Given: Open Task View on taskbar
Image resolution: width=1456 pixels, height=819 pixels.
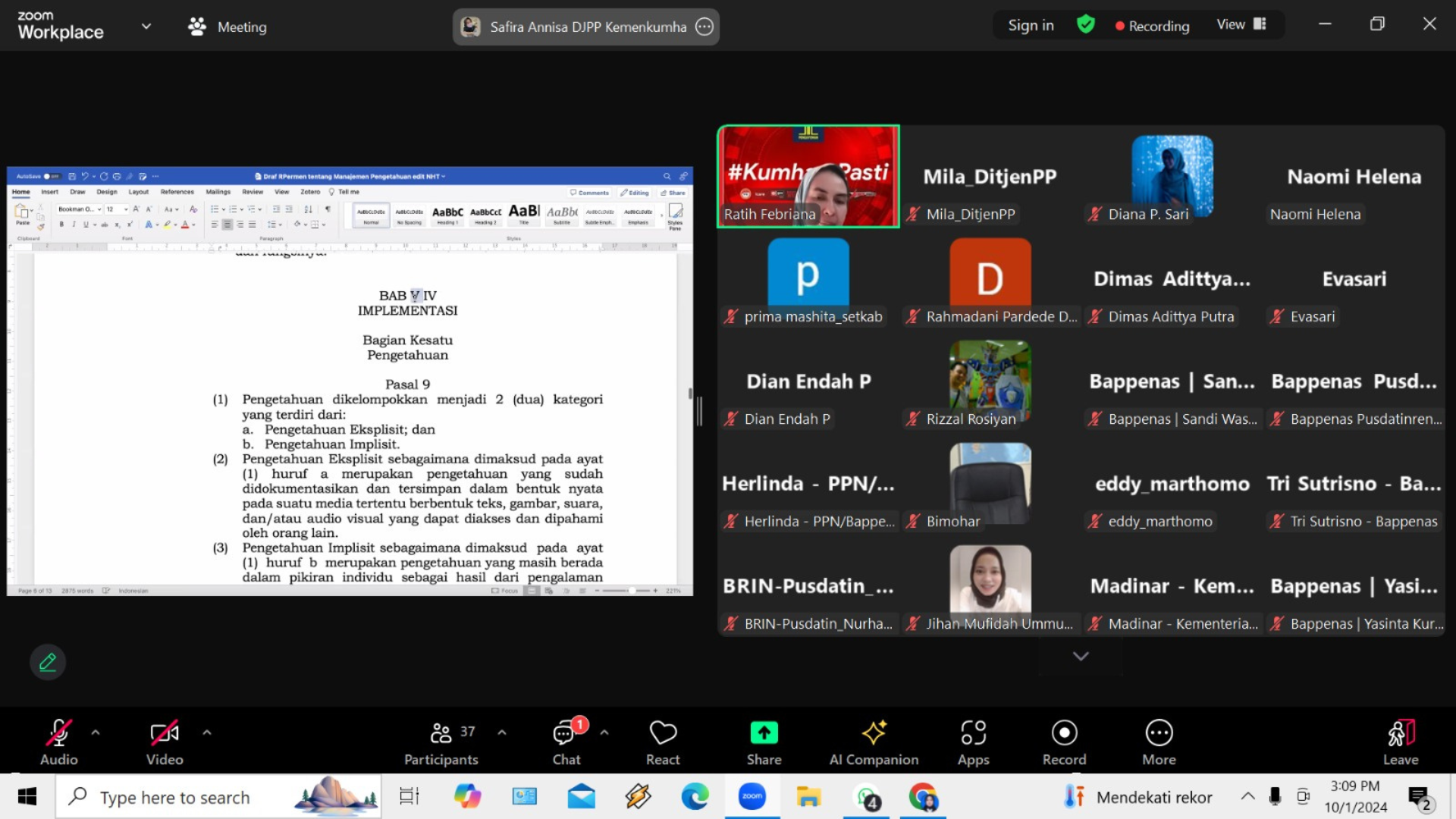Looking at the screenshot, I should tap(409, 797).
